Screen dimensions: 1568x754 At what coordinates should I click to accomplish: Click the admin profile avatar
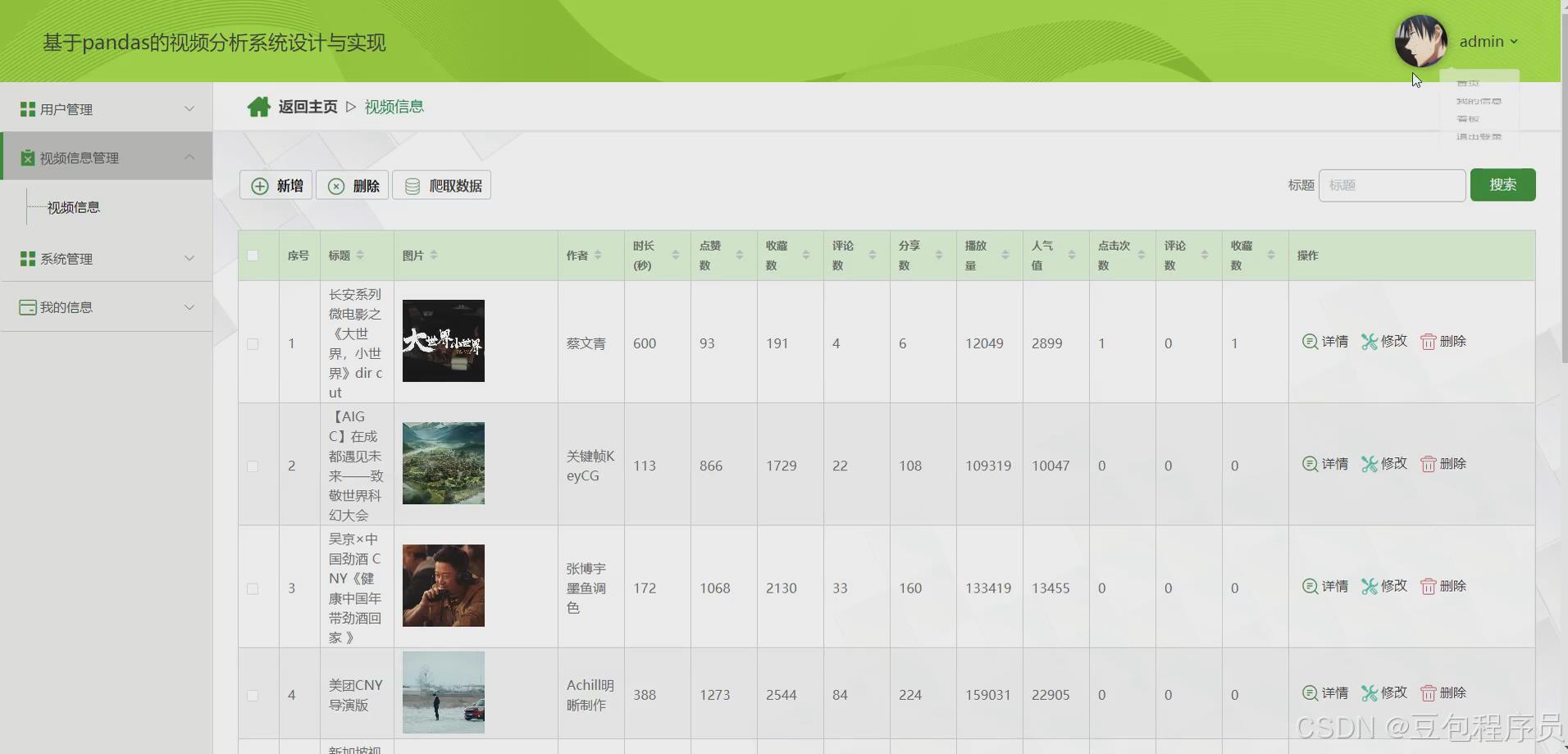point(1421,41)
